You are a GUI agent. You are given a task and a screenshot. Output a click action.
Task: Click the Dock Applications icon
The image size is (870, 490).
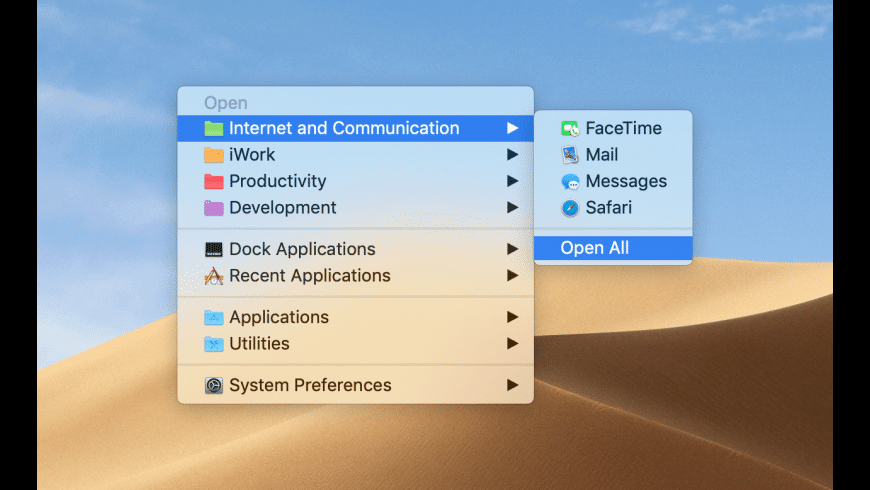click(x=214, y=249)
